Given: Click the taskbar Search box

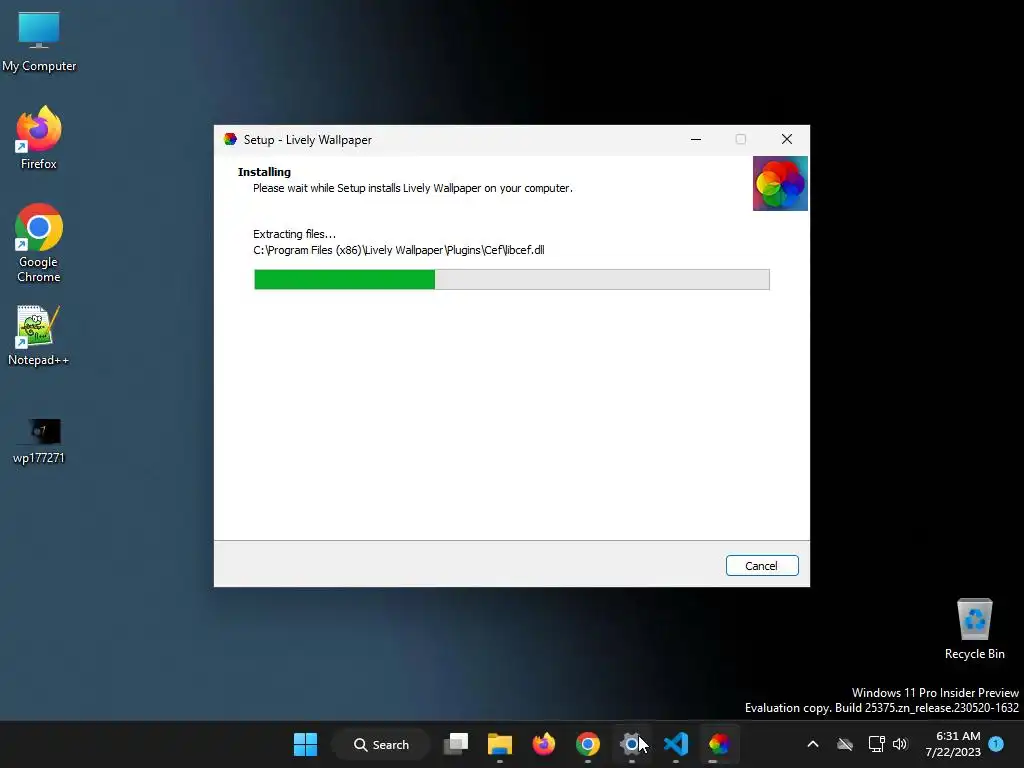Looking at the screenshot, I should click(381, 744).
